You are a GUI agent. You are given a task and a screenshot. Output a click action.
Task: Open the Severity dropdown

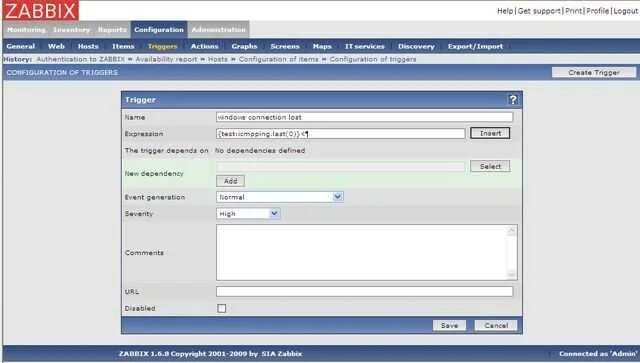click(x=248, y=214)
